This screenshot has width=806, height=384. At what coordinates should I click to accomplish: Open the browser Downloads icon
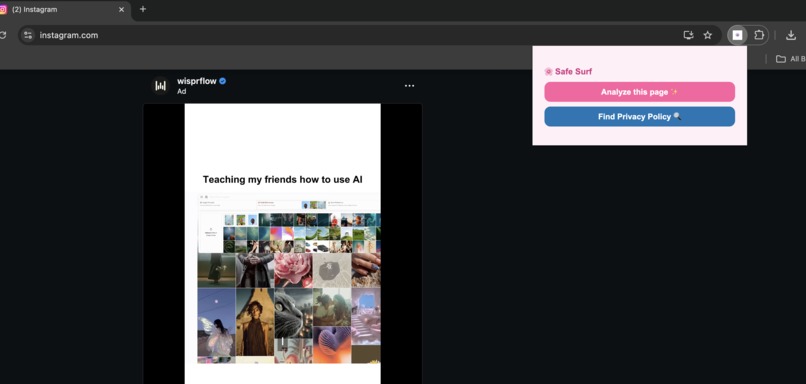791,35
